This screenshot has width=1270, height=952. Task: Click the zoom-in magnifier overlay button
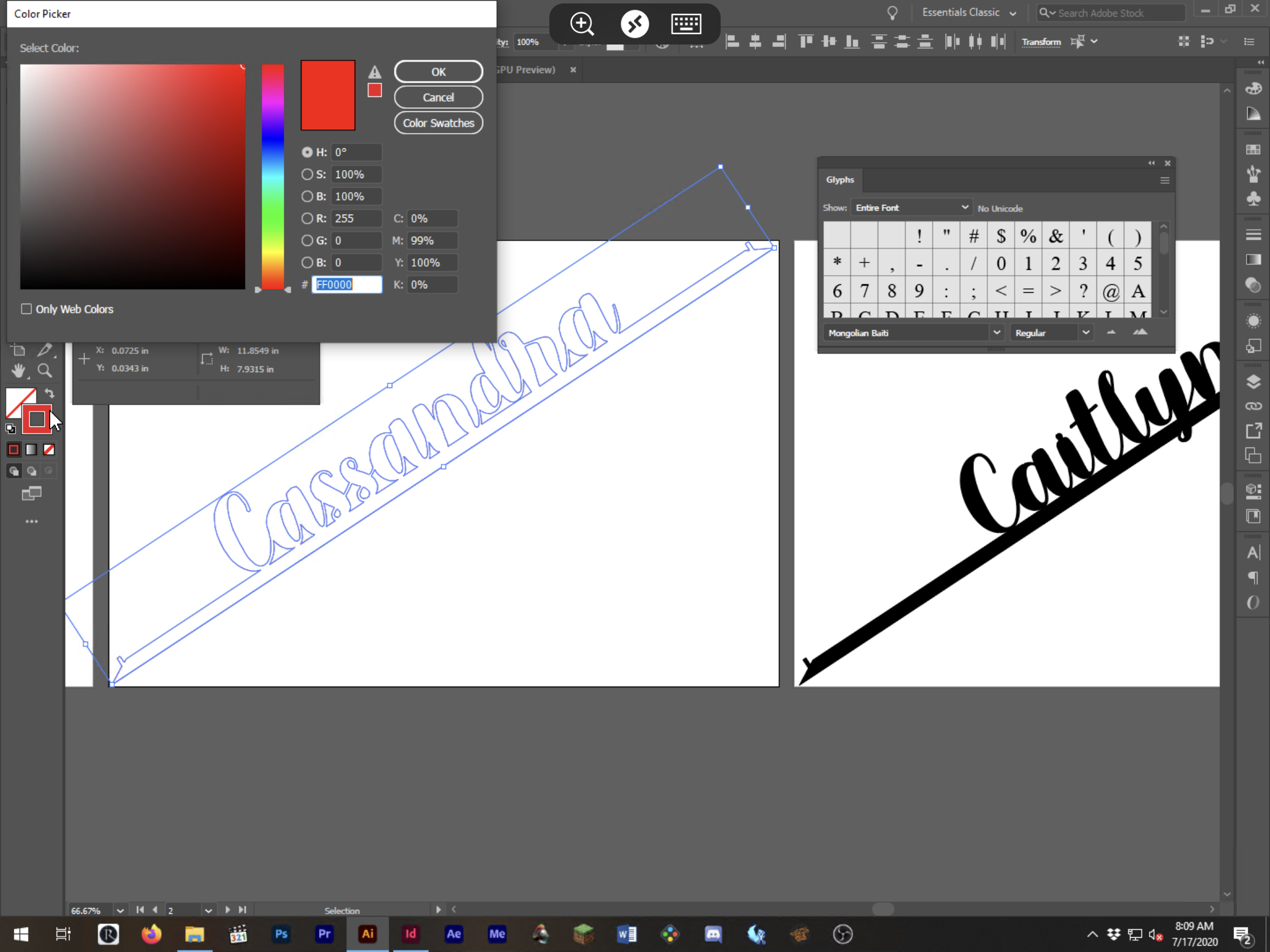pyautogui.click(x=581, y=23)
